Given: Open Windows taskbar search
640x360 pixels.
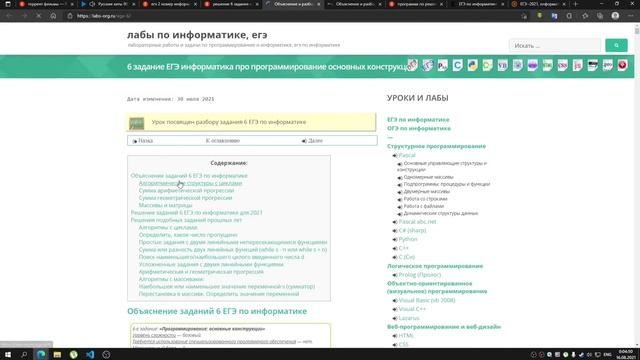Looking at the screenshot, I should tap(24, 354).
